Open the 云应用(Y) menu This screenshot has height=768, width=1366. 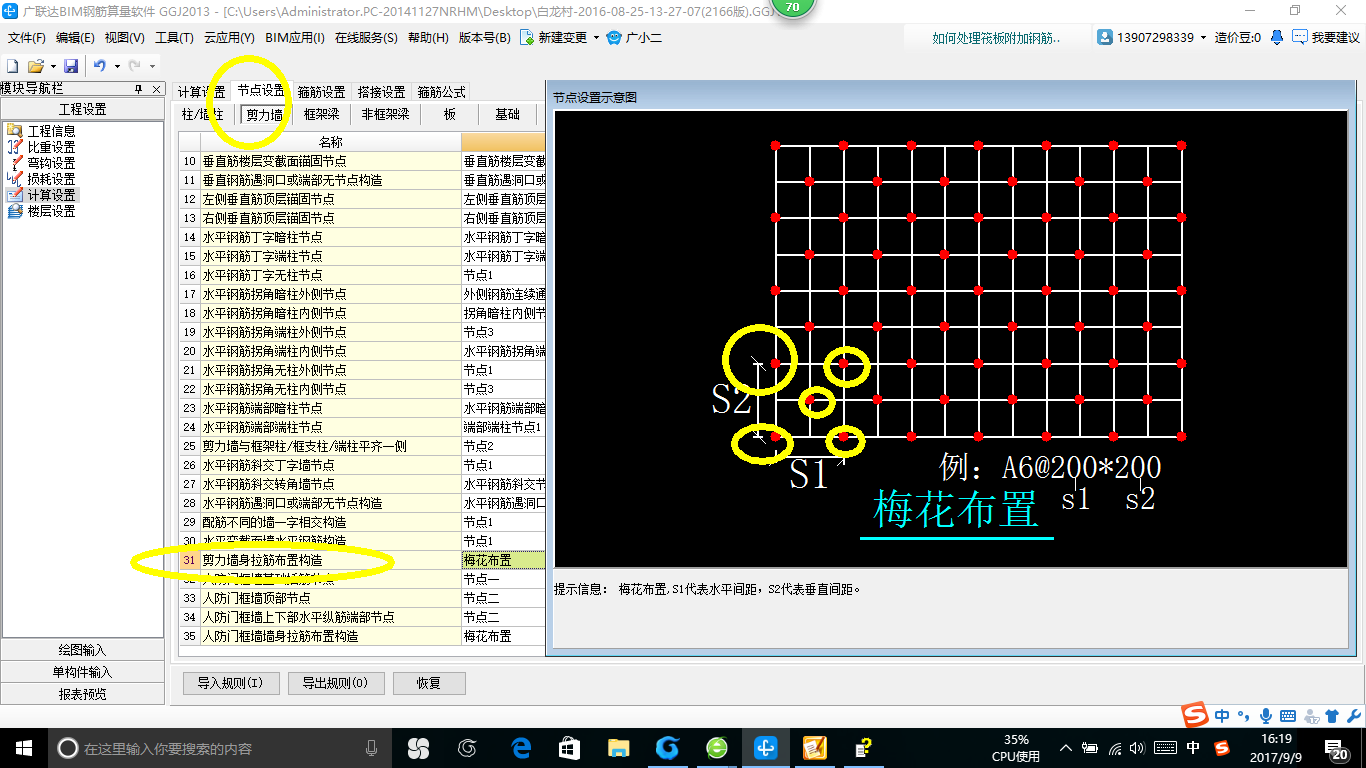click(x=229, y=38)
